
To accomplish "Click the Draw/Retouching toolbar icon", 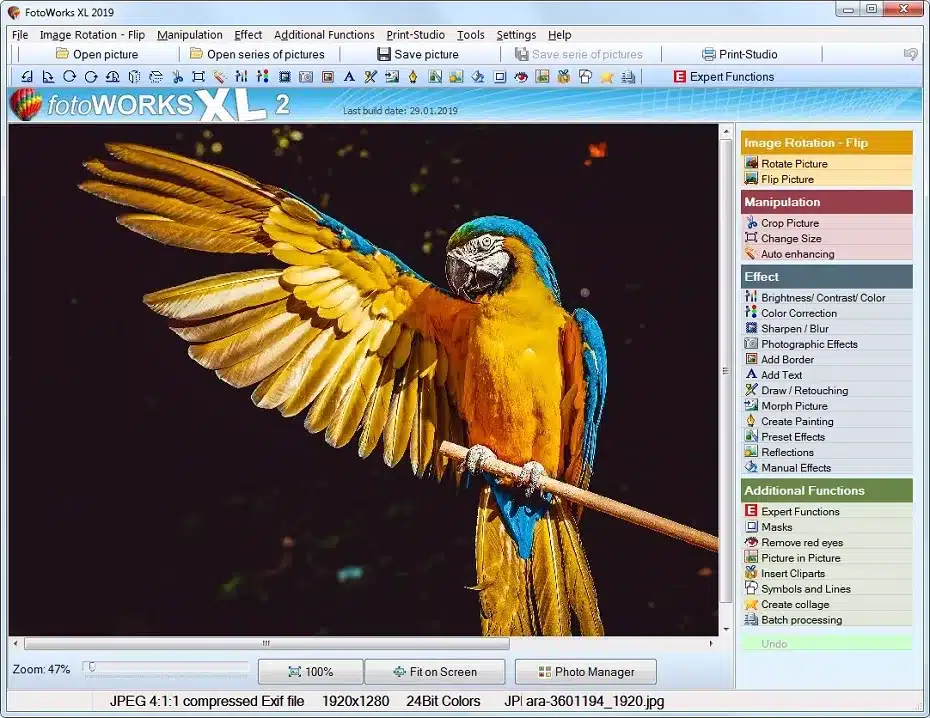I will (371, 76).
